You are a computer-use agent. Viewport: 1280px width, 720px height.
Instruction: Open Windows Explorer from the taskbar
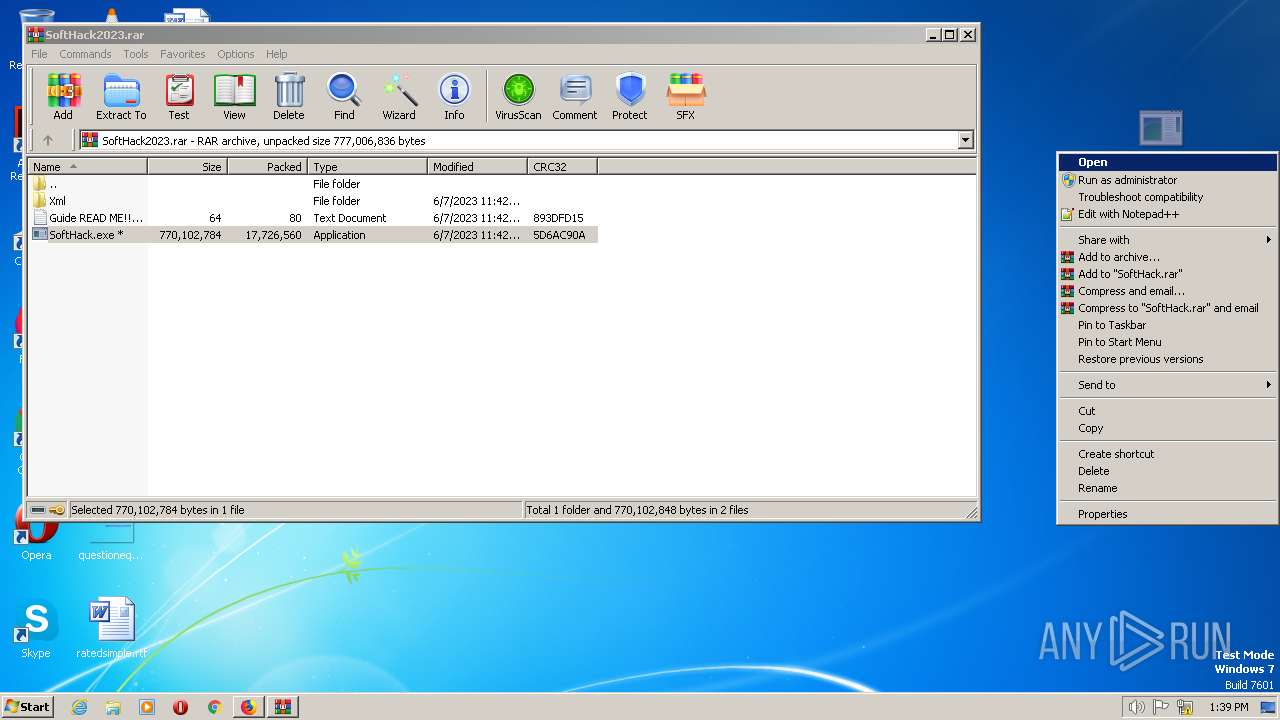113,707
